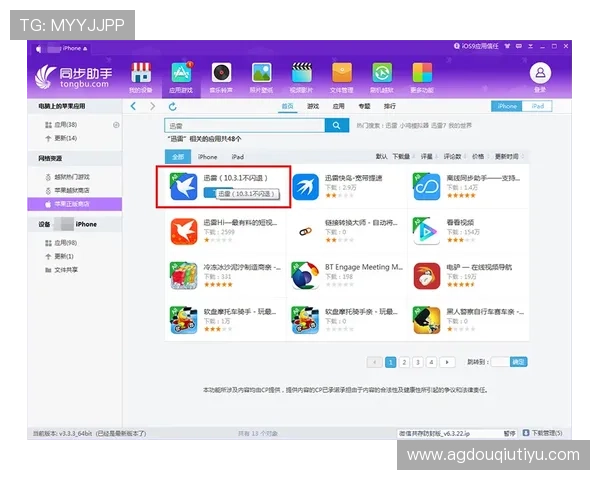Viewport: 600px width, 480px height.
Task: Open the skin (shirt) icon in title bar
Action: [507, 46]
